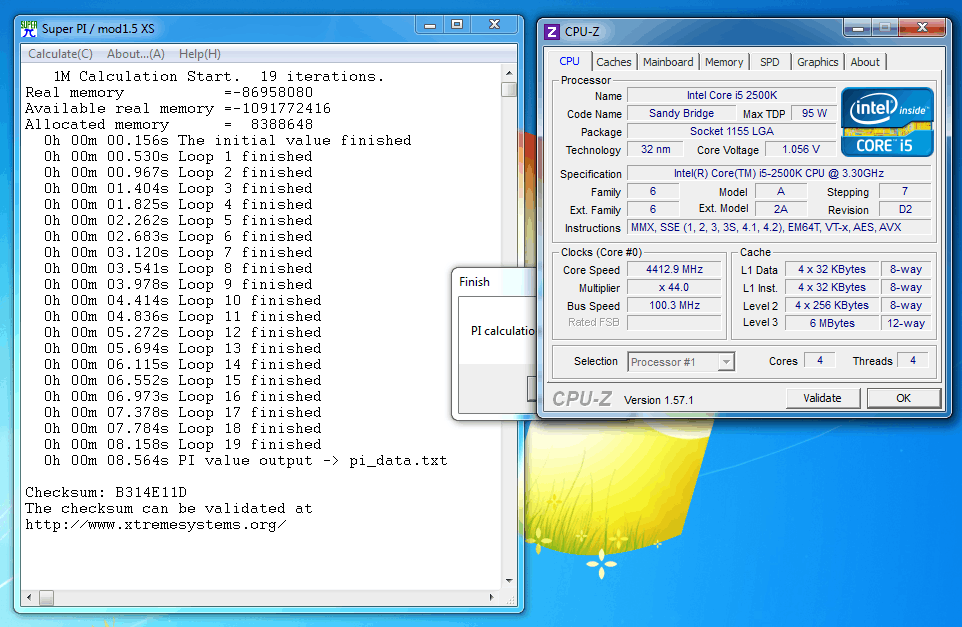The height and width of the screenshot is (627, 962).
Task: Click the Instructions field listing MMX, SSE
Action: click(x=779, y=228)
